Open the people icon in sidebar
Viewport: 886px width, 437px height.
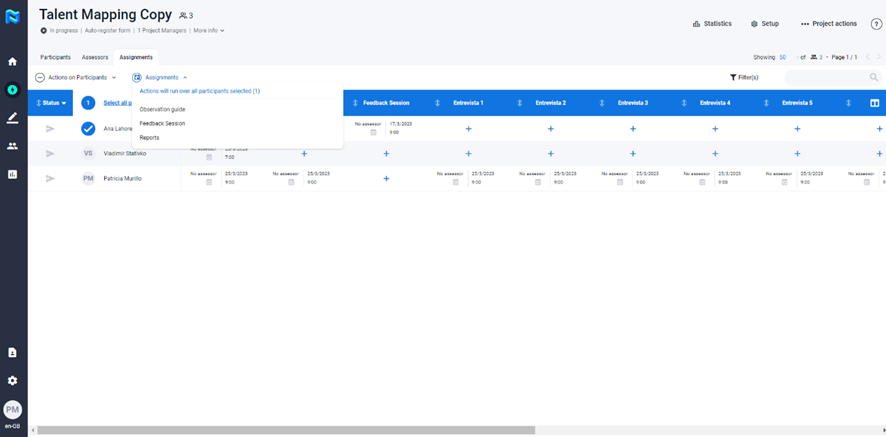coord(12,146)
